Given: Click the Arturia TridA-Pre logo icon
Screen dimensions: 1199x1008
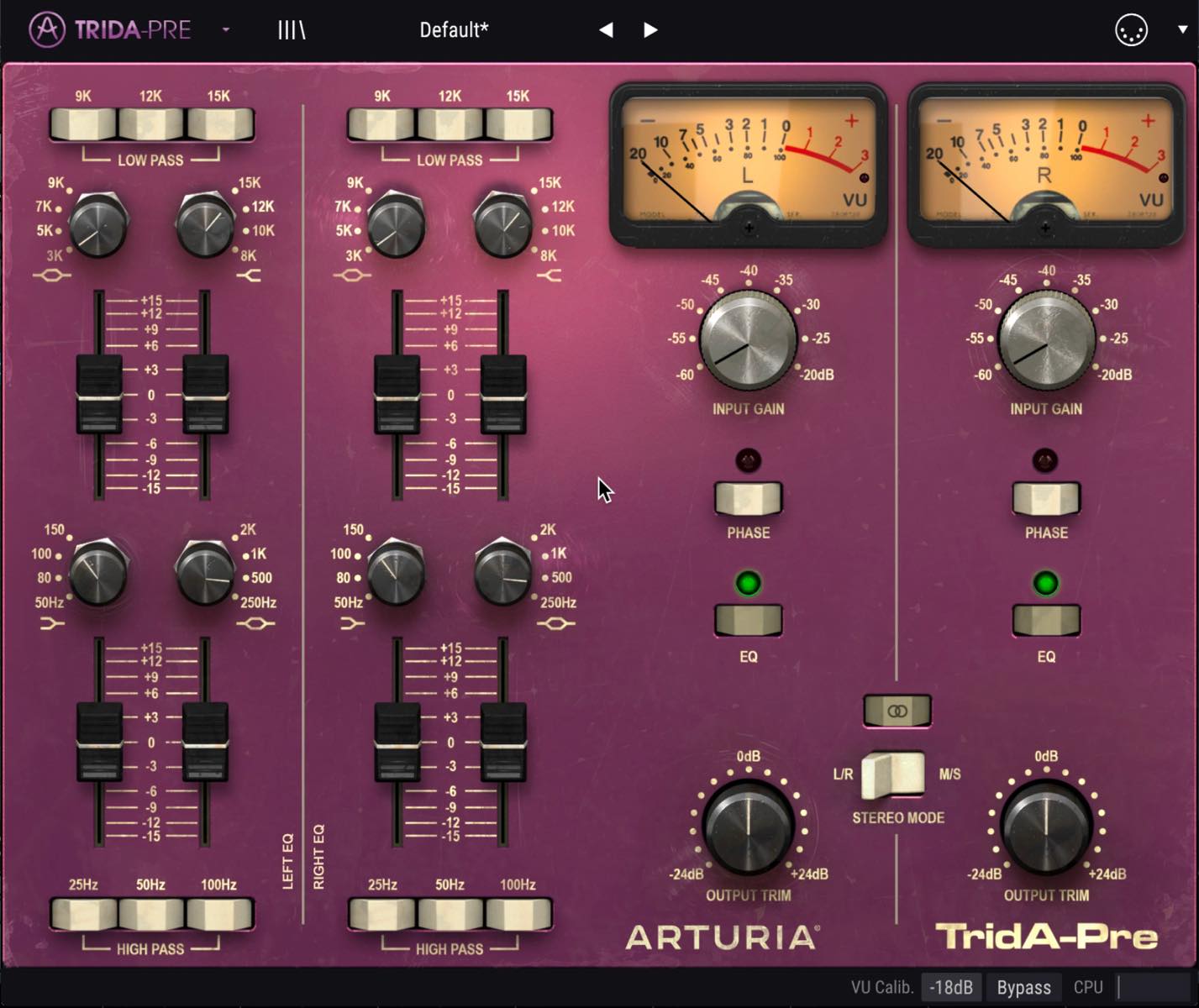Looking at the screenshot, I should pyautogui.click(x=47, y=29).
